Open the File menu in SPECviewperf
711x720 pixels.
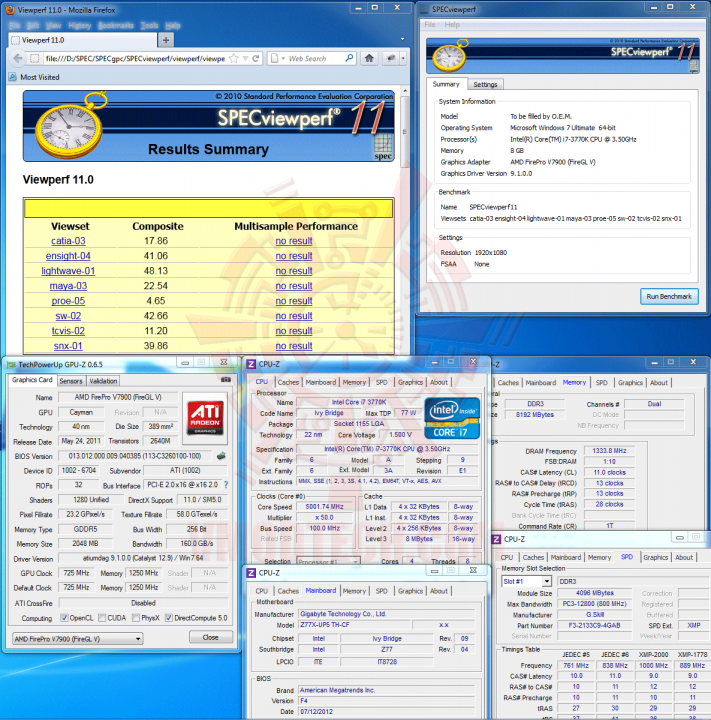tap(430, 24)
